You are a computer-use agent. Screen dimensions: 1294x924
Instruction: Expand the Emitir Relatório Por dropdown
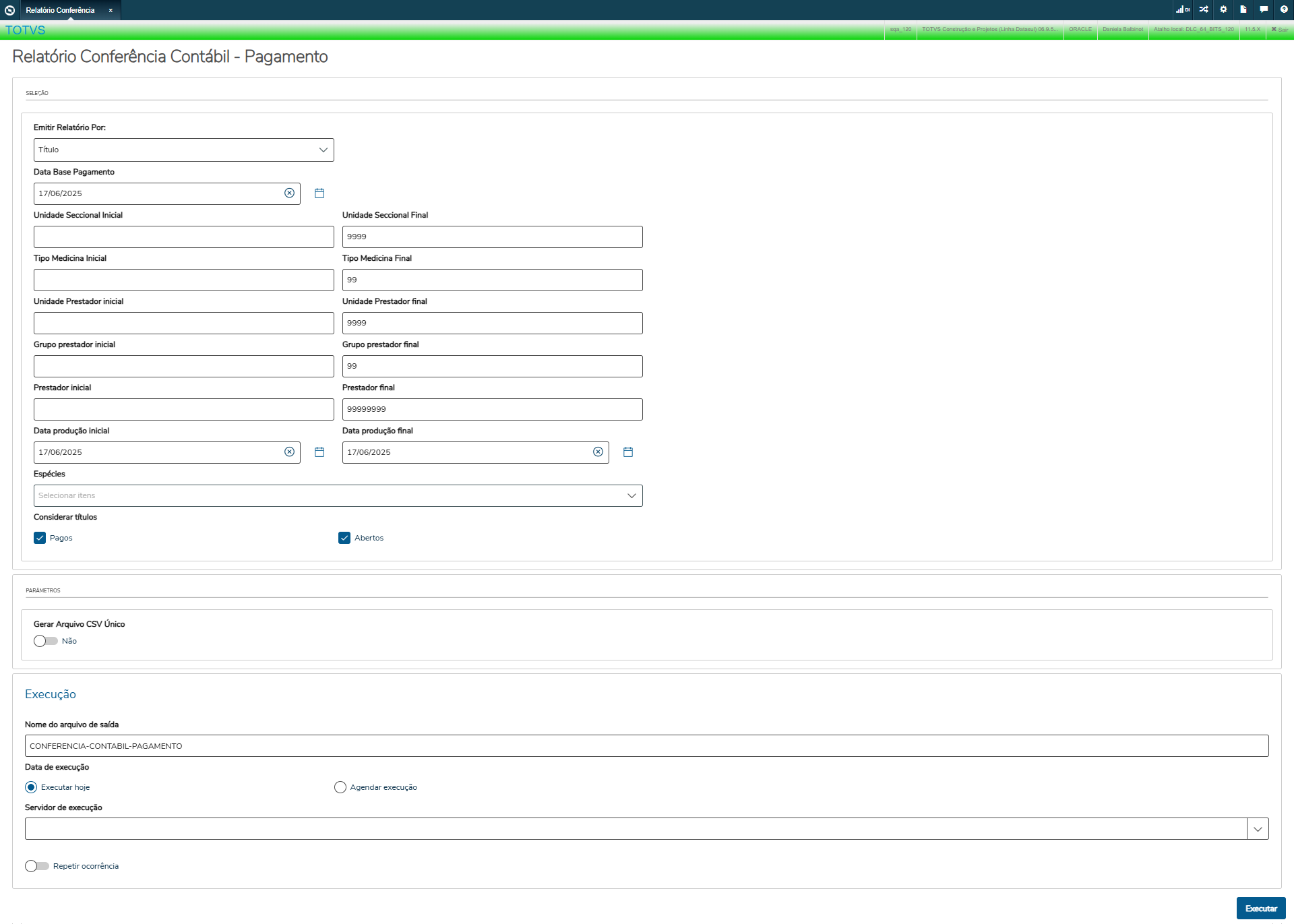click(183, 150)
